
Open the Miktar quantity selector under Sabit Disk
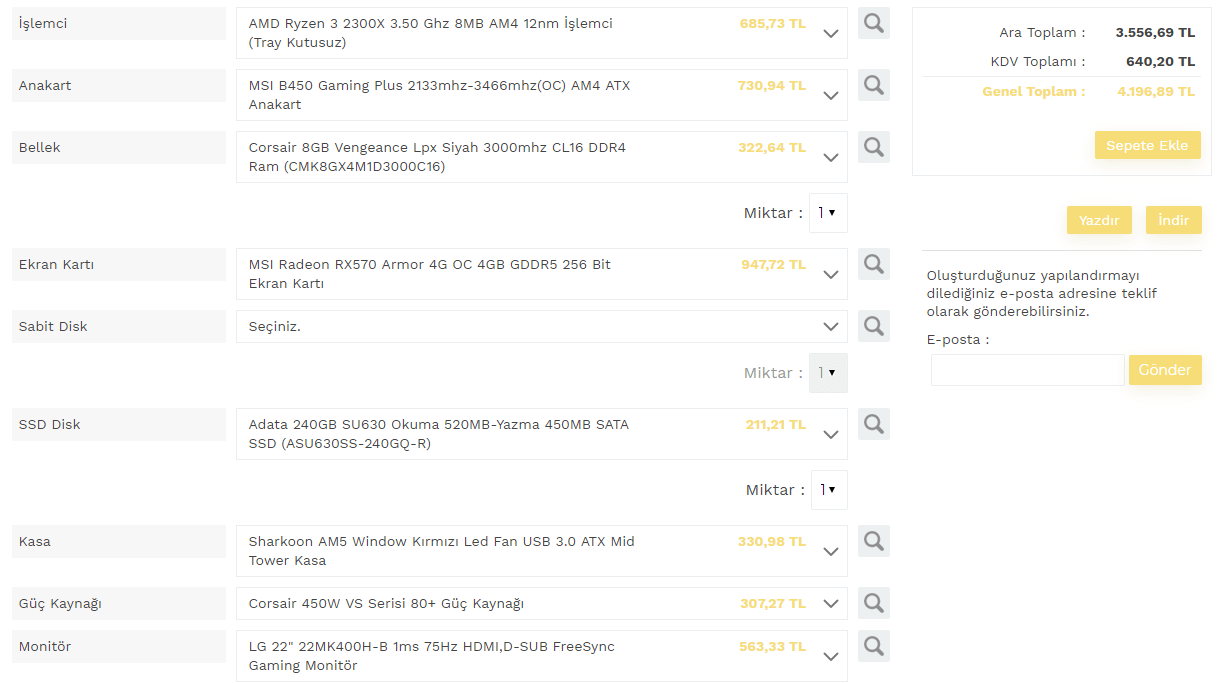point(828,373)
